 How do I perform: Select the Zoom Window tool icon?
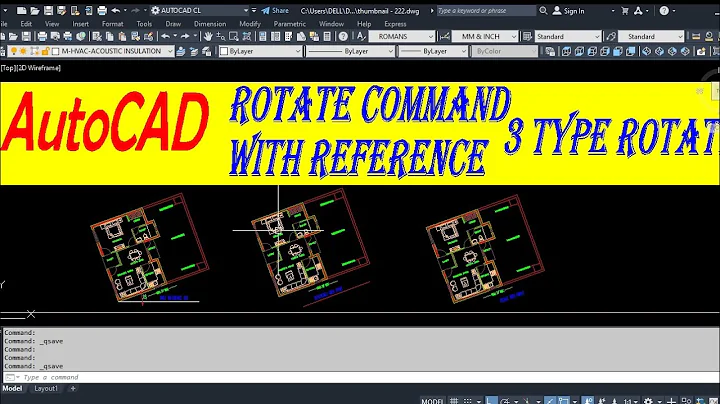[234, 36]
